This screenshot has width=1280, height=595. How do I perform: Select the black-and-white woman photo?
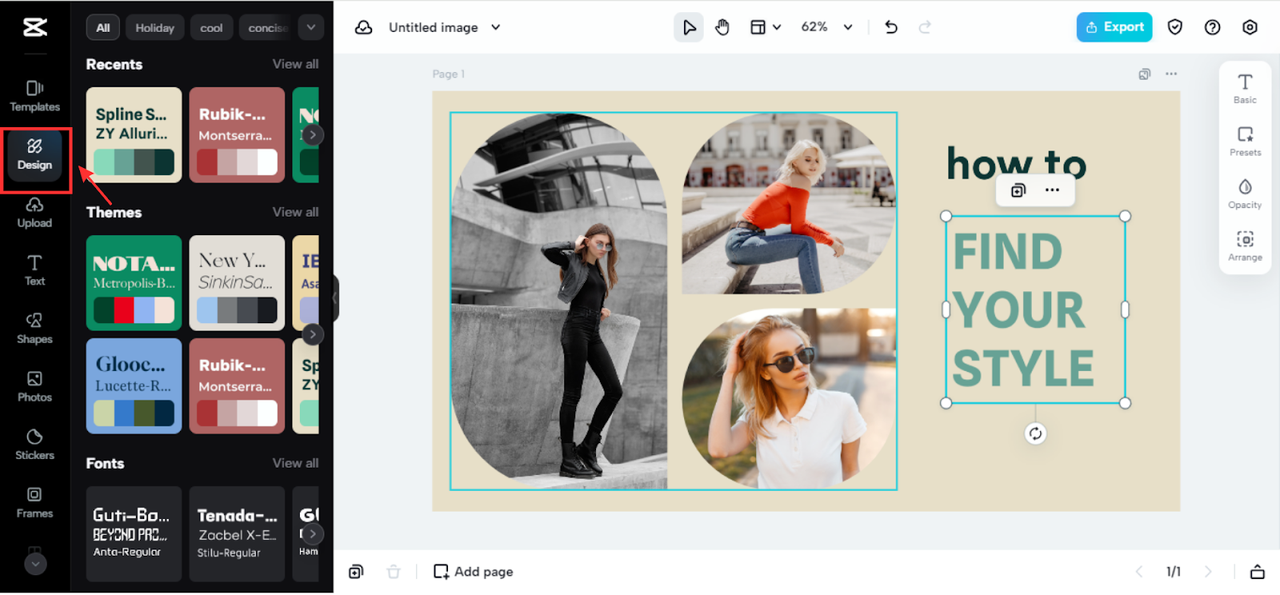click(558, 301)
